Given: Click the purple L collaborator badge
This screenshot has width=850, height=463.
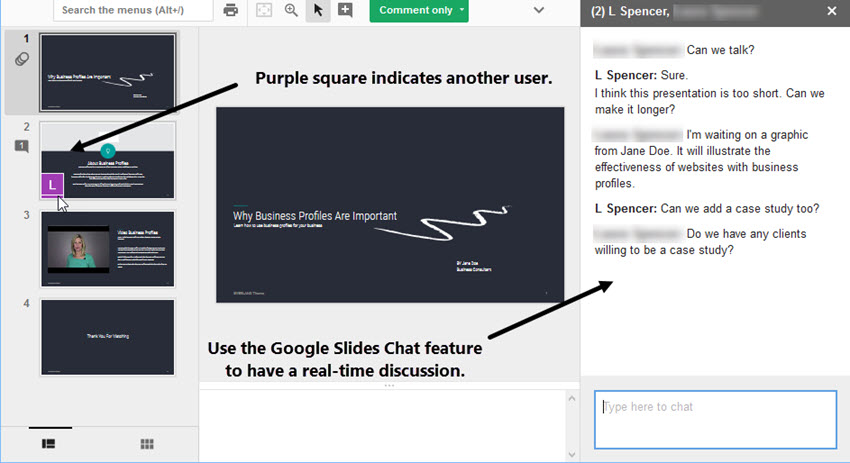Looking at the screenshot, I should point(52,185).
